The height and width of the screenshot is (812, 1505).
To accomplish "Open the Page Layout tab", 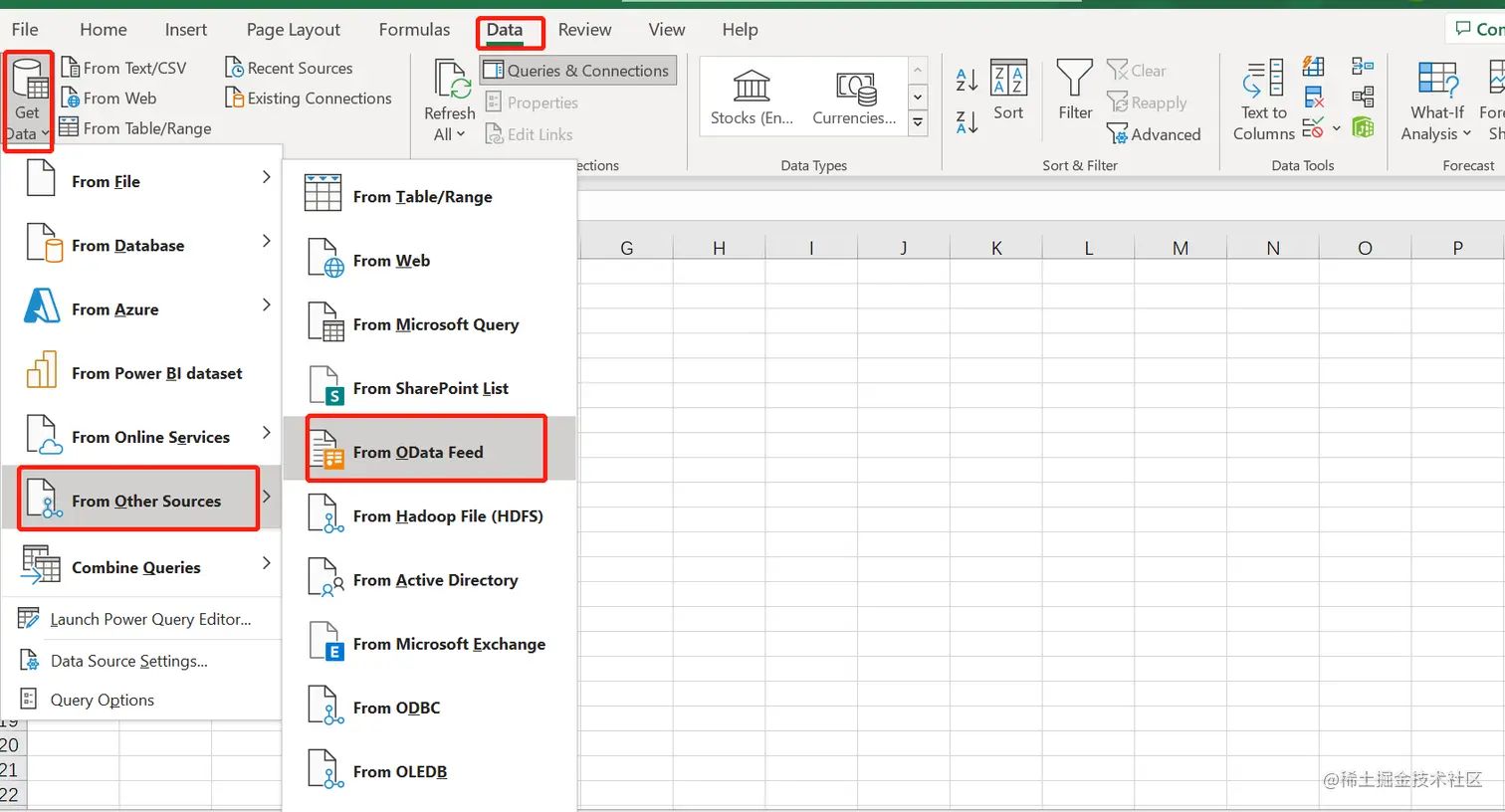I will (x=294, y=30).
